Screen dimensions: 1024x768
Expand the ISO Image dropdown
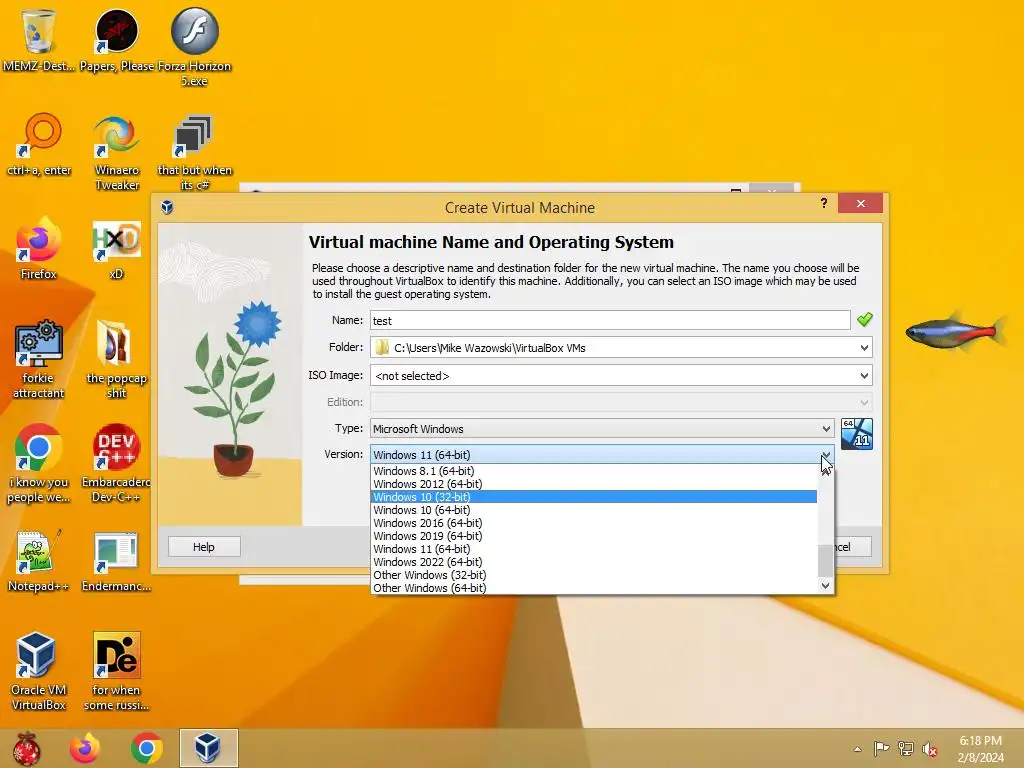click(864, 376)
